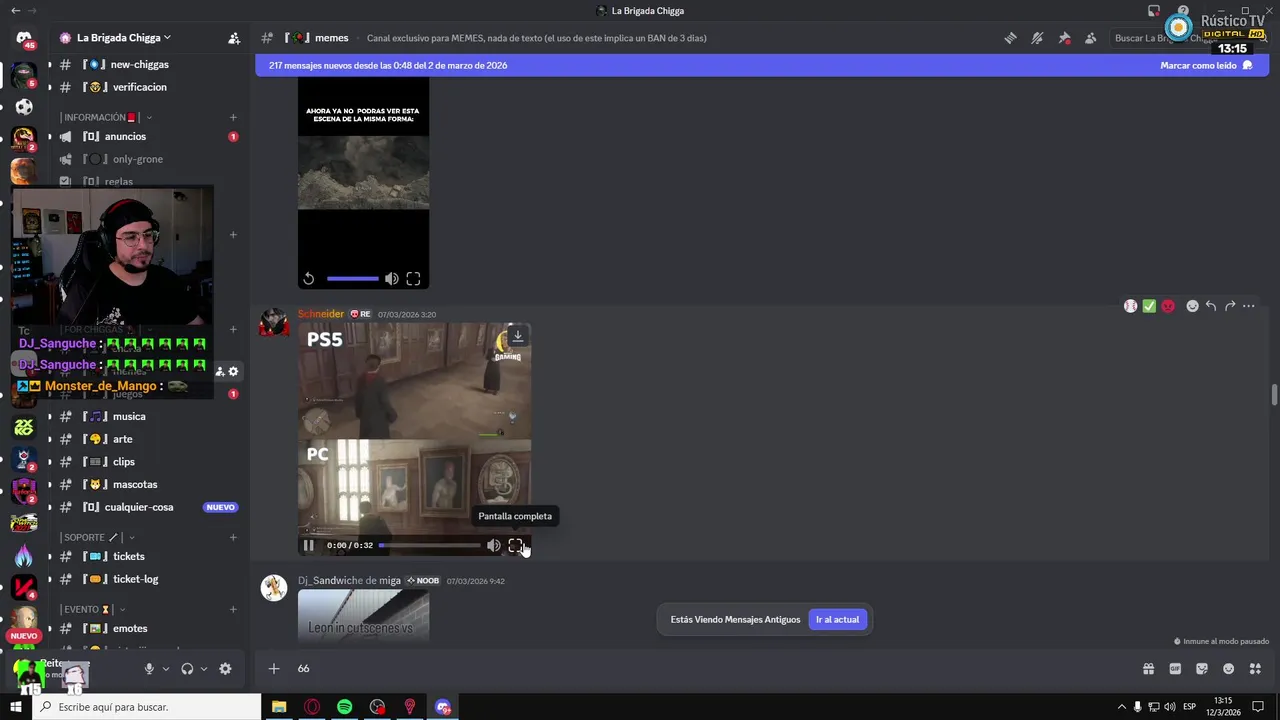Forward Schneider message arrow icon
This screenshot has width=1280, height=720.
(1230, 306)
